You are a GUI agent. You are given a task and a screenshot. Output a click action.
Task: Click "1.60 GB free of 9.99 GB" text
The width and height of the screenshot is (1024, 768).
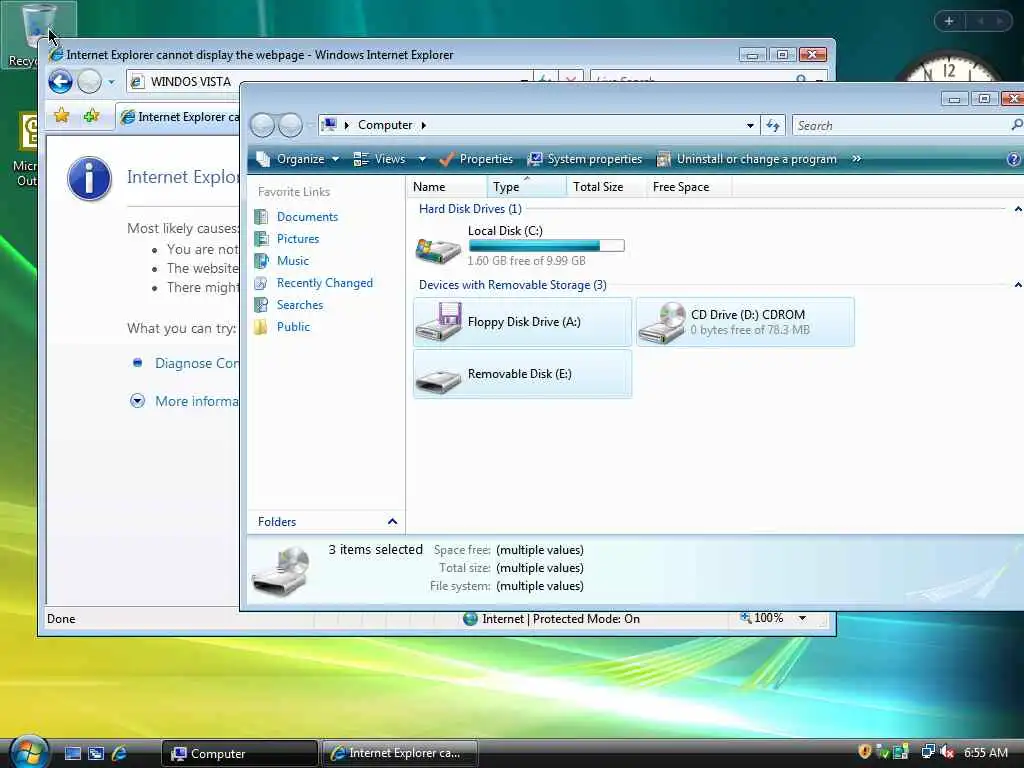click(x=526, y=261)
